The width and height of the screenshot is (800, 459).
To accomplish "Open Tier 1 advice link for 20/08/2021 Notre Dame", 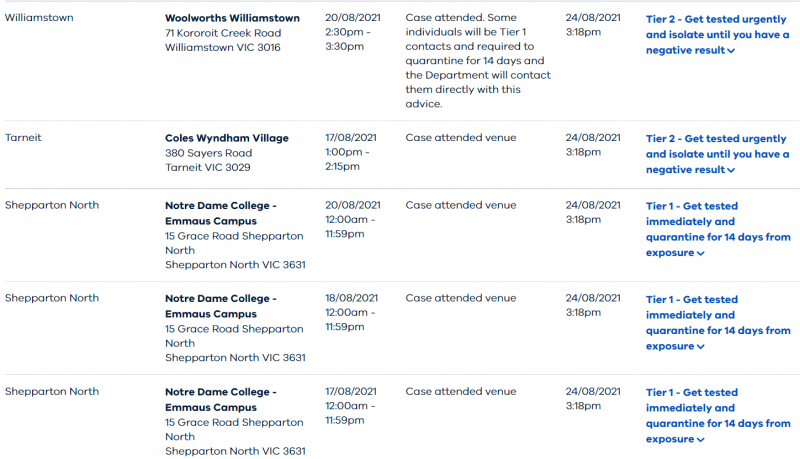I will [718, 230].
